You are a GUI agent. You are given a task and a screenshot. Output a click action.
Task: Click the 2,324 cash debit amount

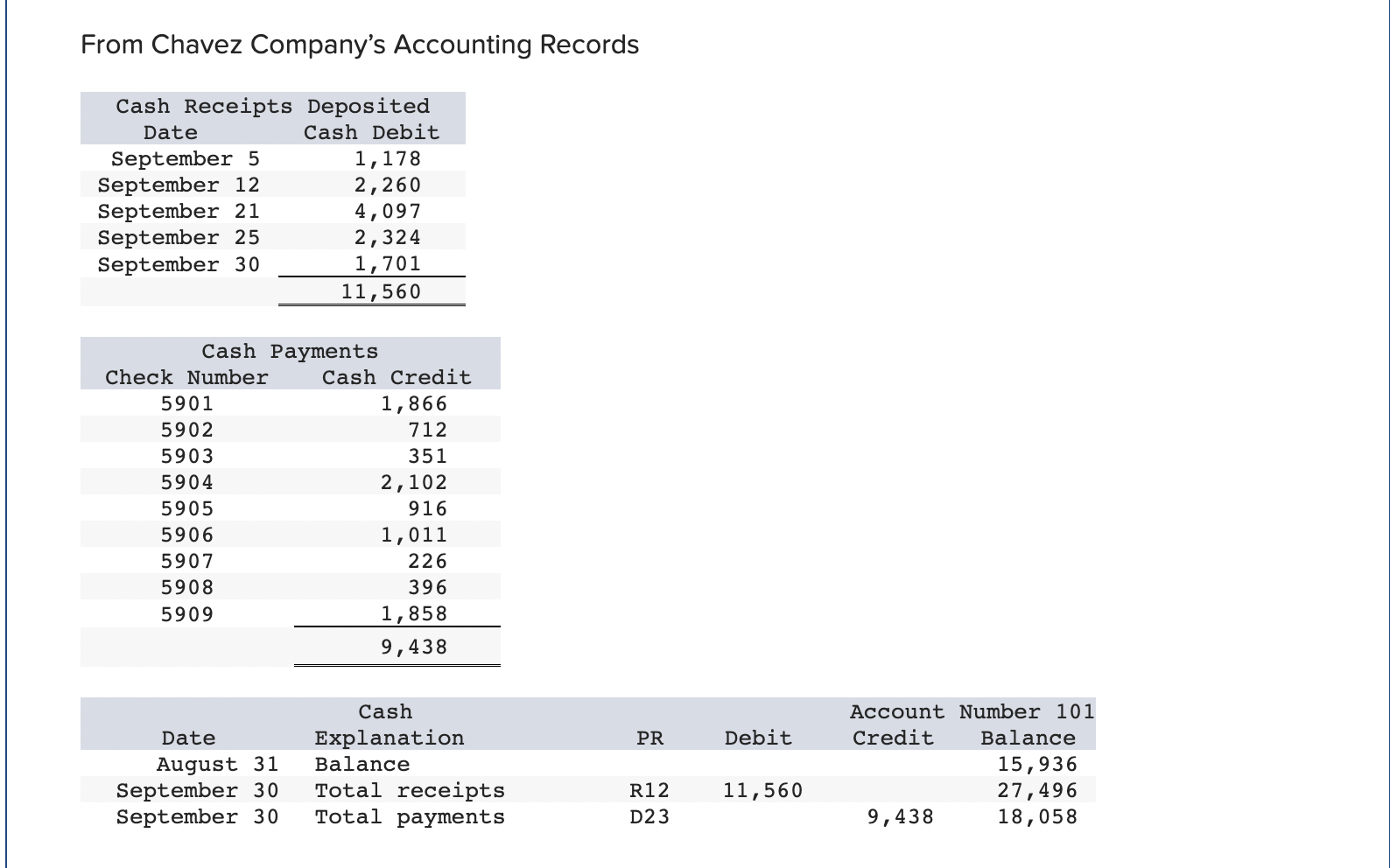(387, 237)
